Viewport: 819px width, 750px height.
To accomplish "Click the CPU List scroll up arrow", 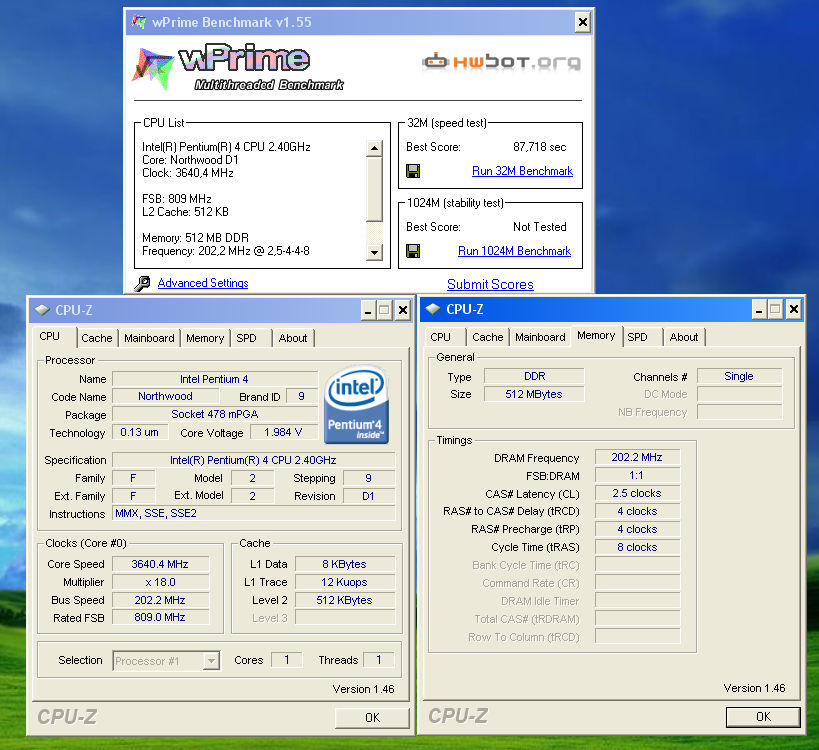I will pyautogui.click(x=374, y=148).
